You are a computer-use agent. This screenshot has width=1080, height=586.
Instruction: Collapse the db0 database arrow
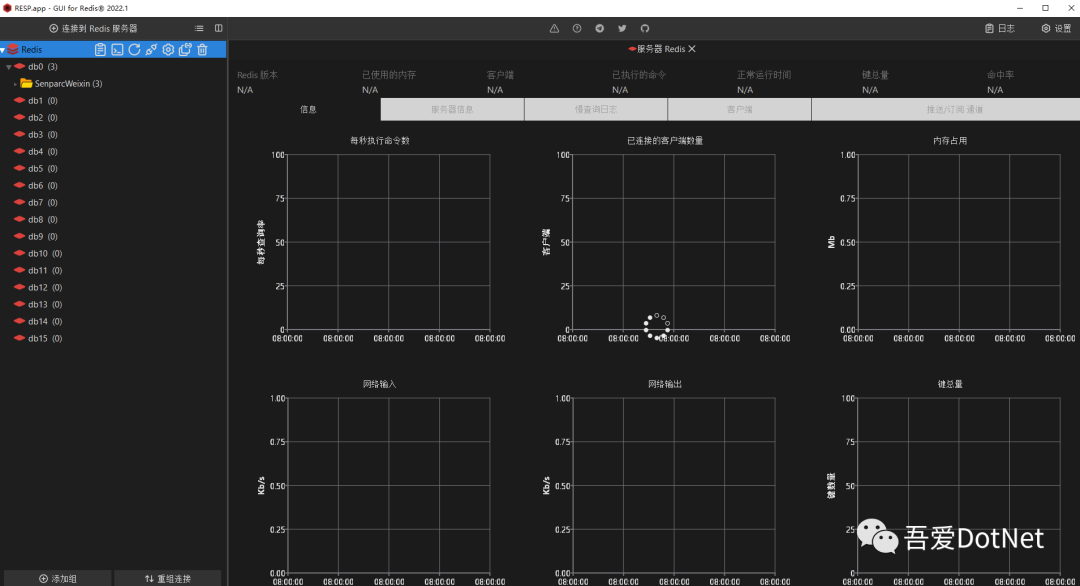(x=9, y=67)
